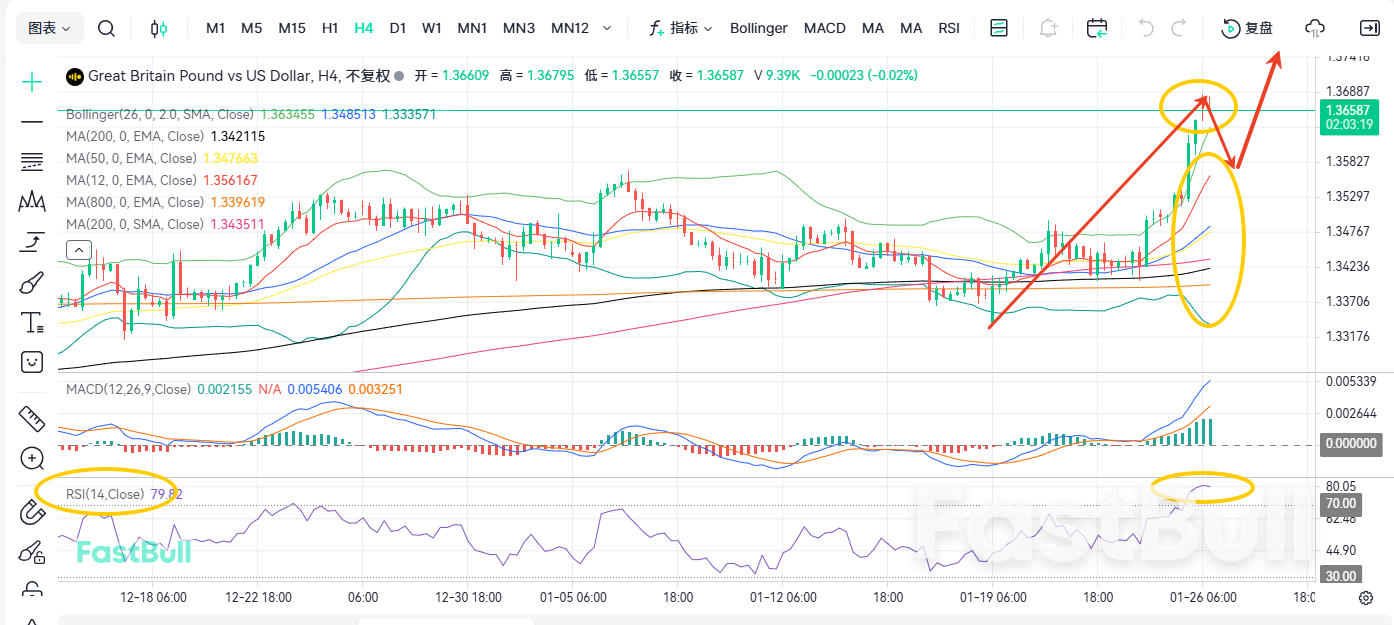Toggle the magic drawing tool lock
Screen dimensions: 1394x625
tap(31, 553)
